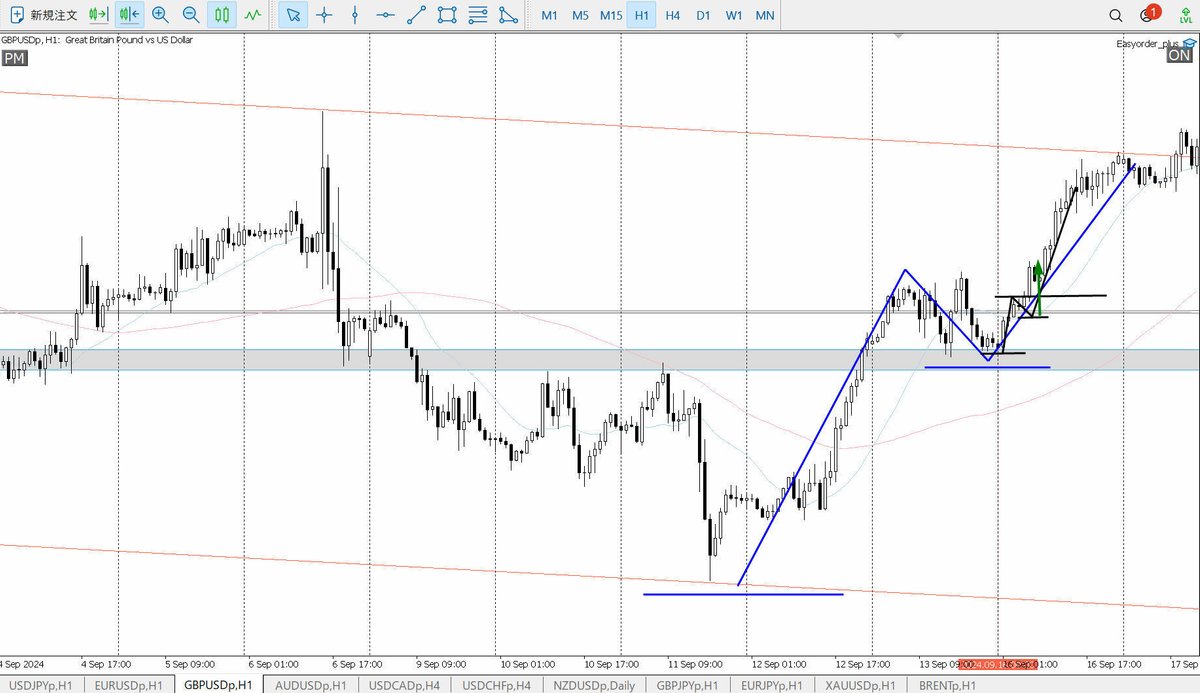
Task: Click the '12 Sep 01:00' time axis label
Action: (x=780, y=663)
